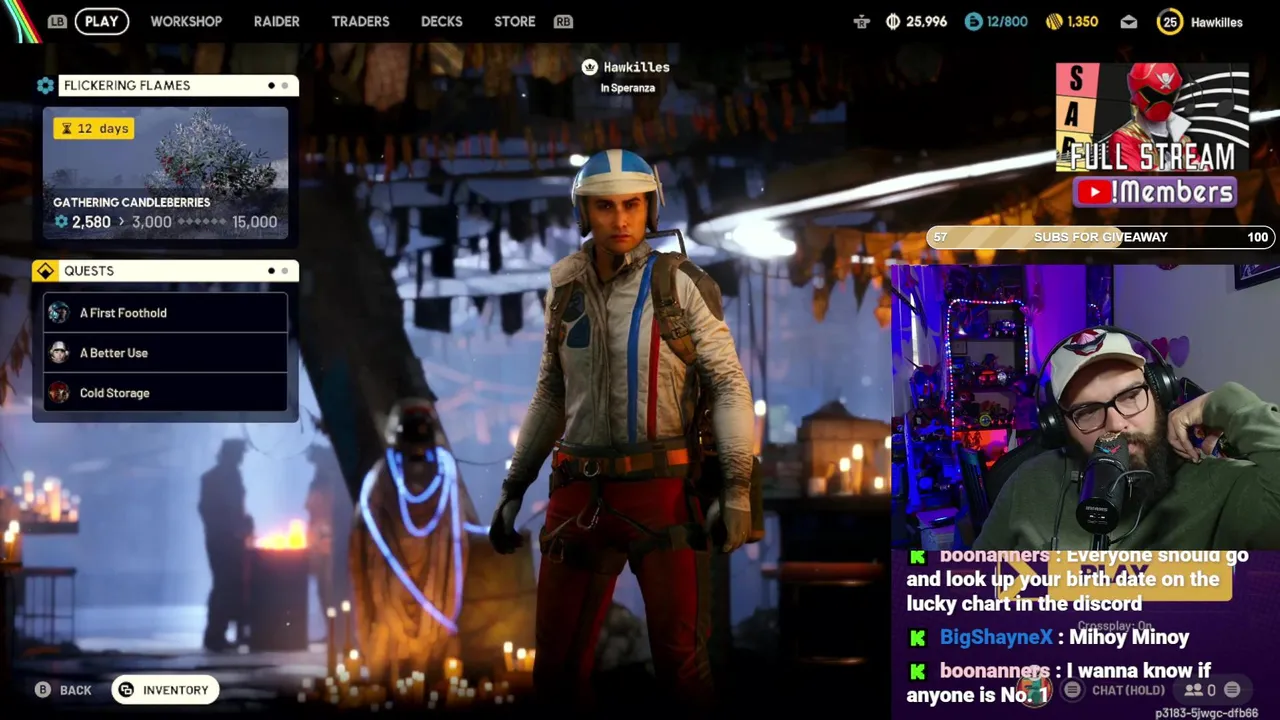1280x720 pixels.
Task: Click the 15,000 milestone value
Action: tap(254, 222)
